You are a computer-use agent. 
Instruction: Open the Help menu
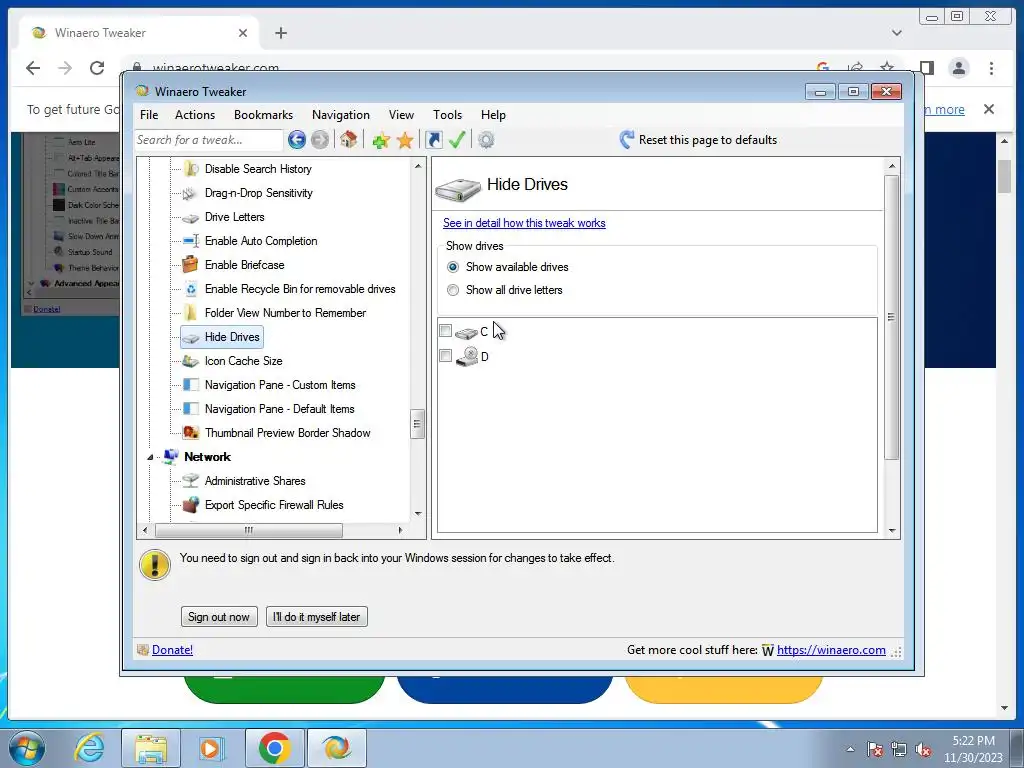493,115
